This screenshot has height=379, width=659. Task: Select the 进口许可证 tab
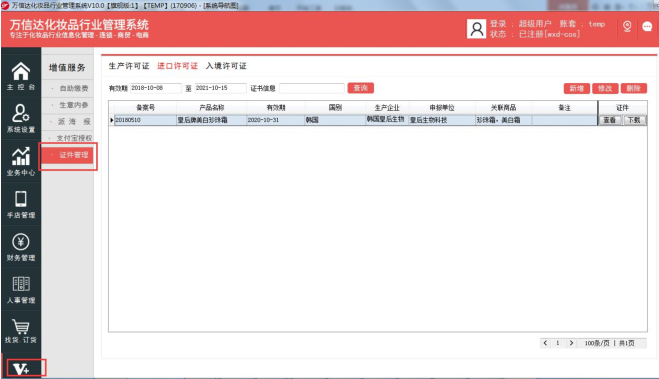point(177,66)
